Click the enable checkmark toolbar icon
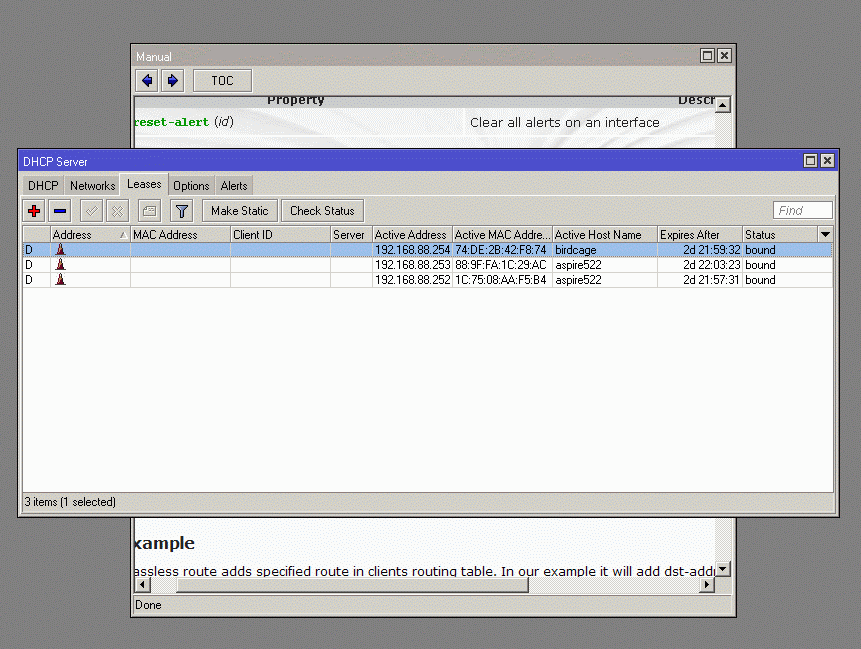Image resolution: width=861 pixels, height=649 pixels. click(91, 211)
